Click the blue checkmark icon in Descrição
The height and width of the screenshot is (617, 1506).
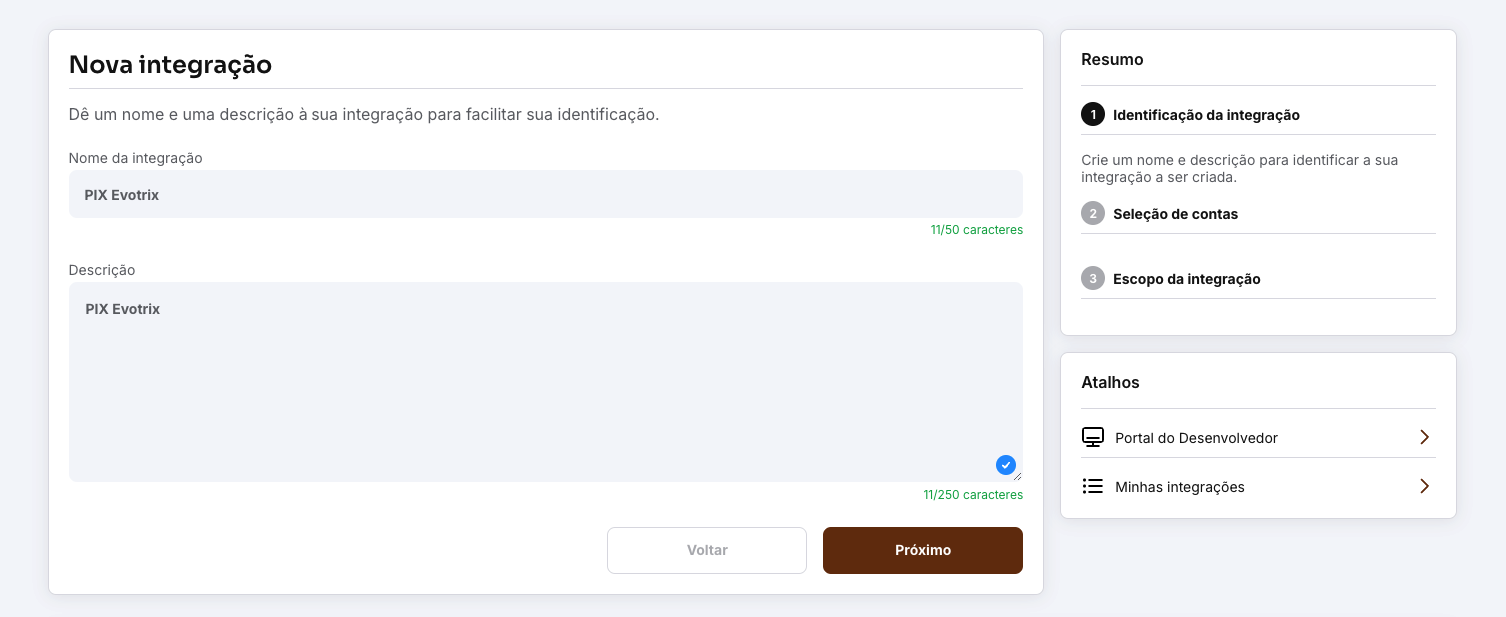[x=1006, y=465]
